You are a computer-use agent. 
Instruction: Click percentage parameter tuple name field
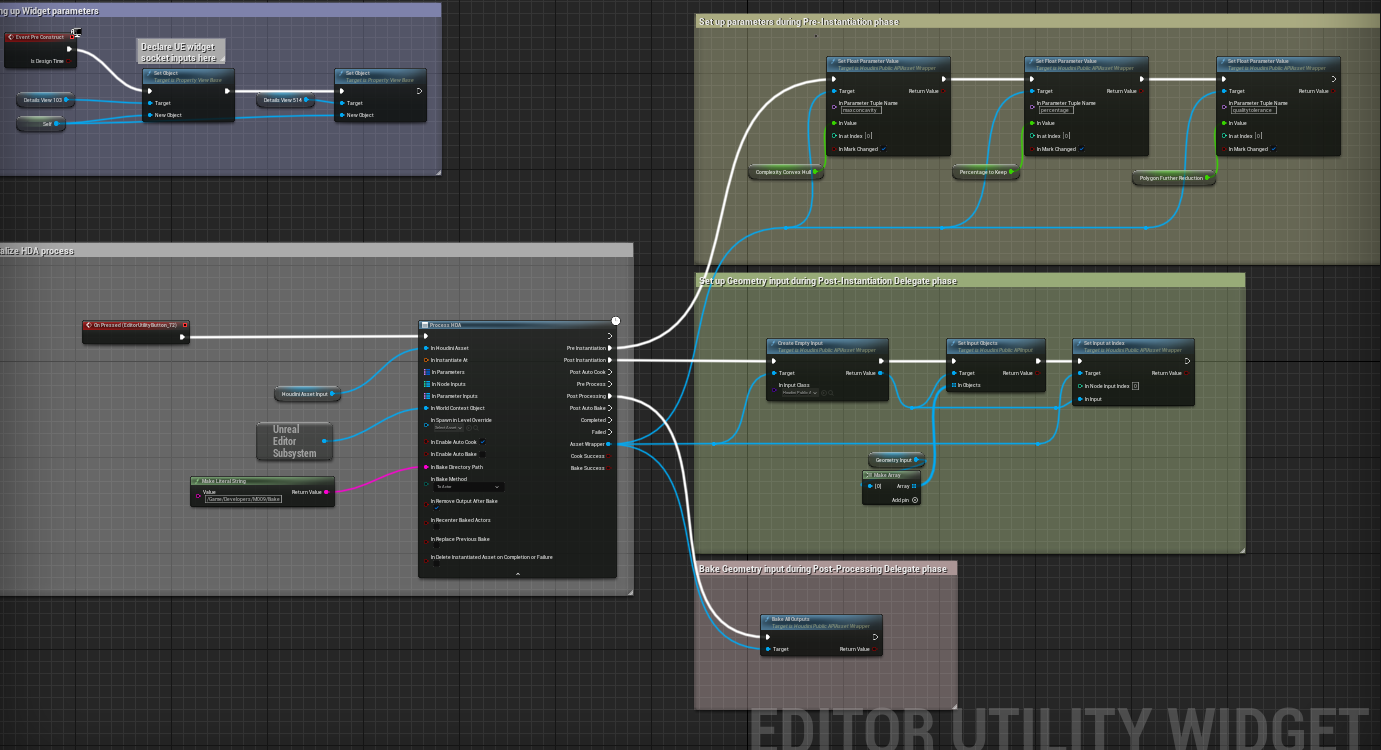(x=1056, y=110)
